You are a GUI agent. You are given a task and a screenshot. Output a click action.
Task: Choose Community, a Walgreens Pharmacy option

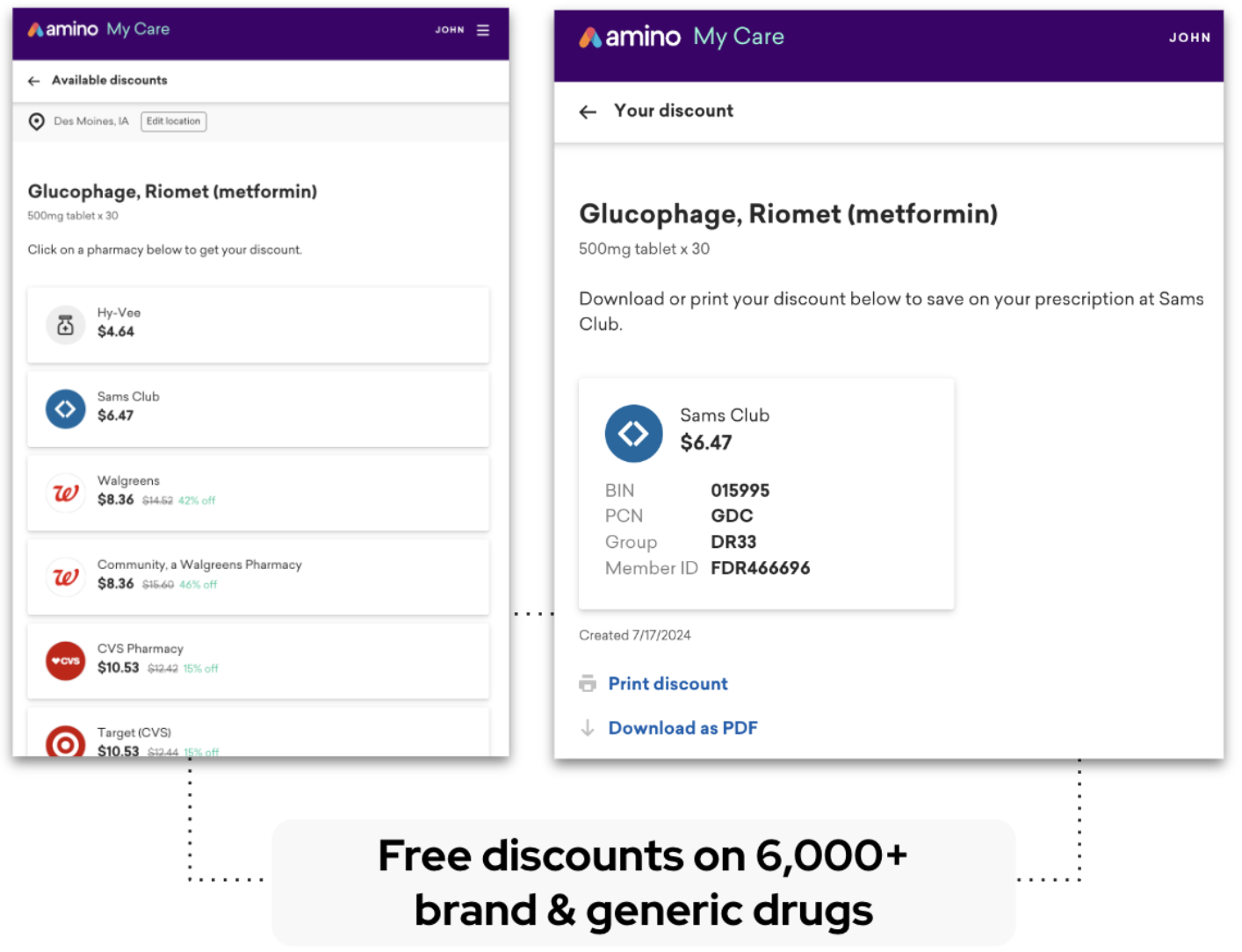(258, 577)
